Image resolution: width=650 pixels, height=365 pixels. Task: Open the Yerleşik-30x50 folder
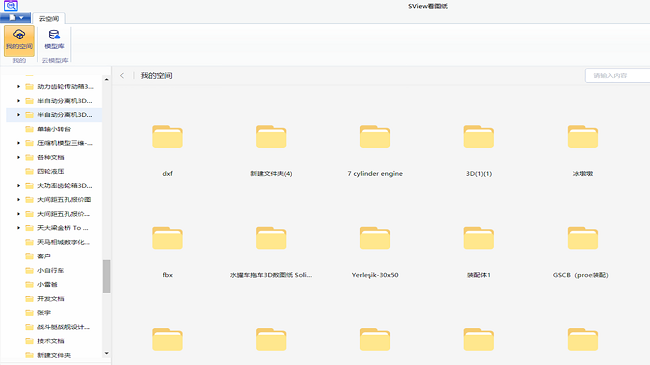click(x=375, y=238)
